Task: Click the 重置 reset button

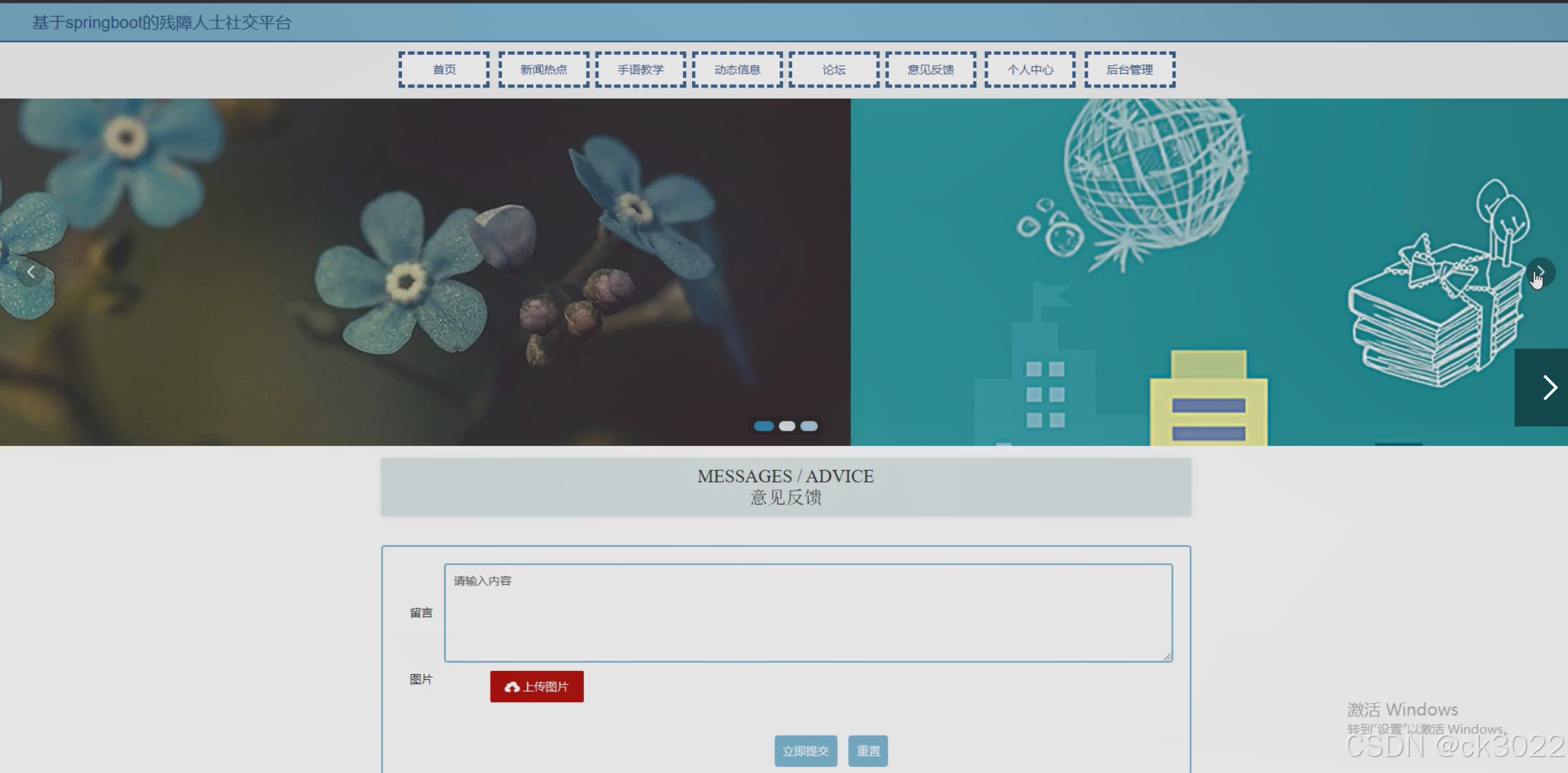Action: pos(868,751)
